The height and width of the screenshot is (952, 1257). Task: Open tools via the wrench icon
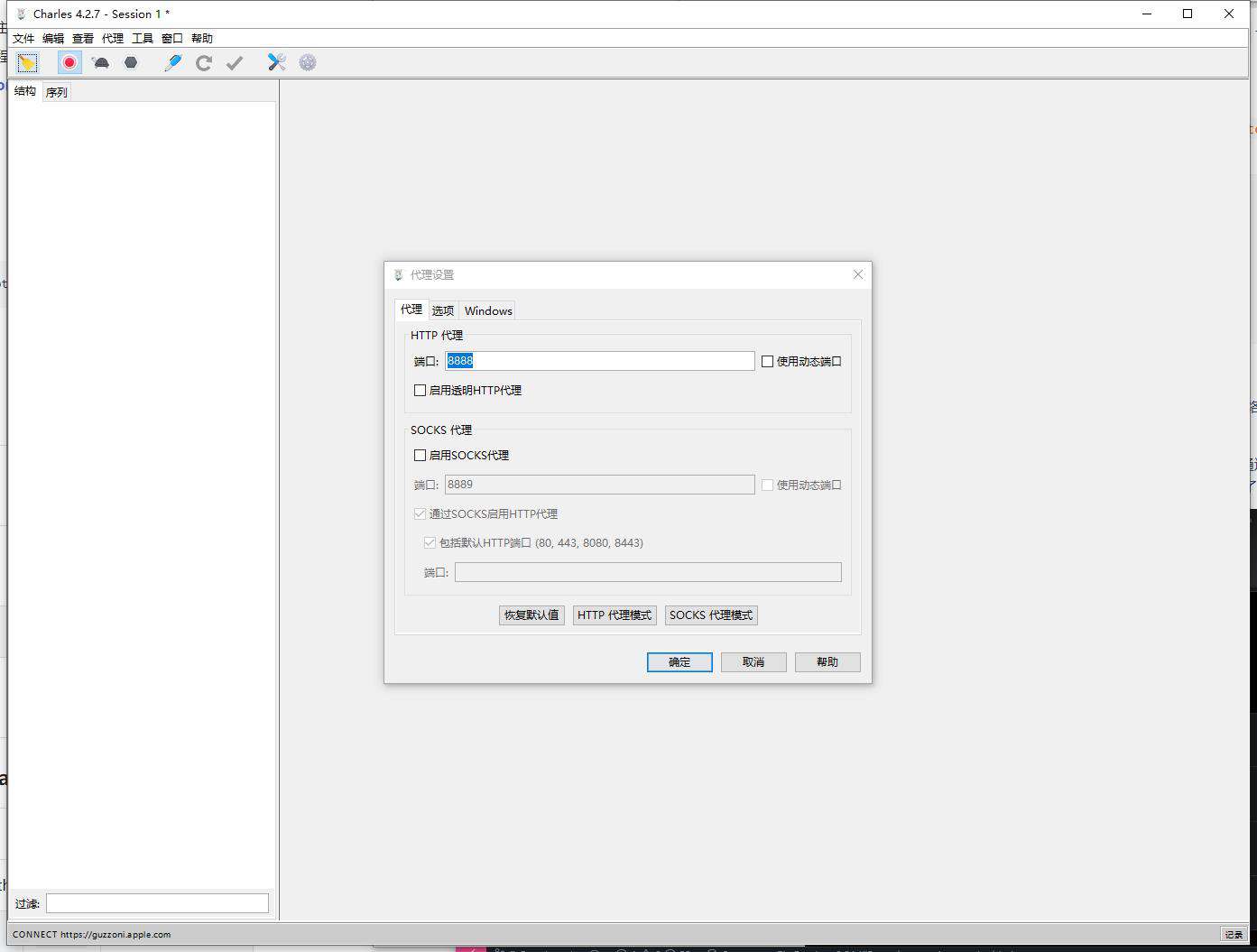click(277, 62)
